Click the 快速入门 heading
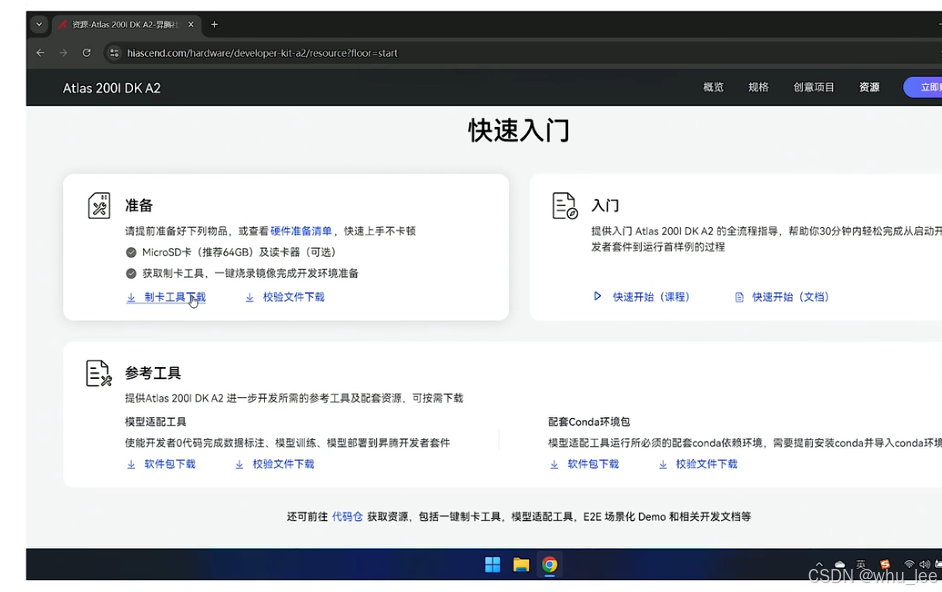Viewport: 942px width, 592px height. point(519,130)
